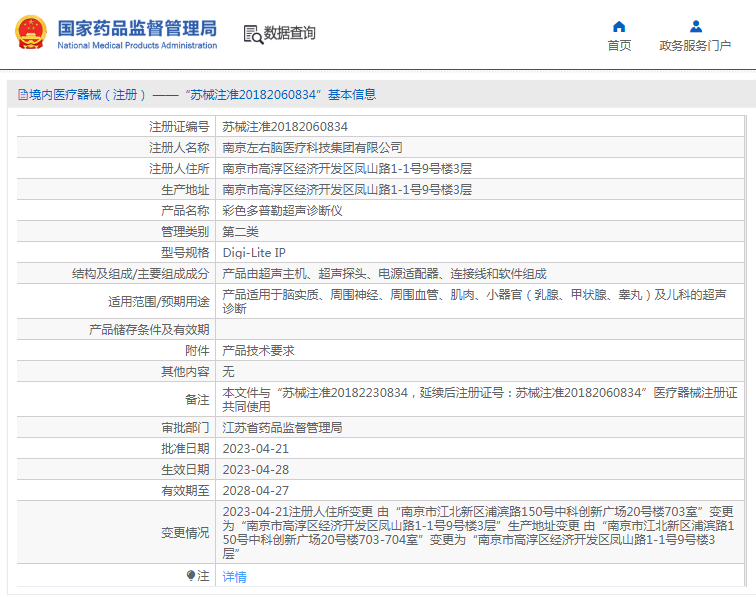The image size is (756, 598).
Task: Go to 首页 home page
Action: click(x=619, y=45)
